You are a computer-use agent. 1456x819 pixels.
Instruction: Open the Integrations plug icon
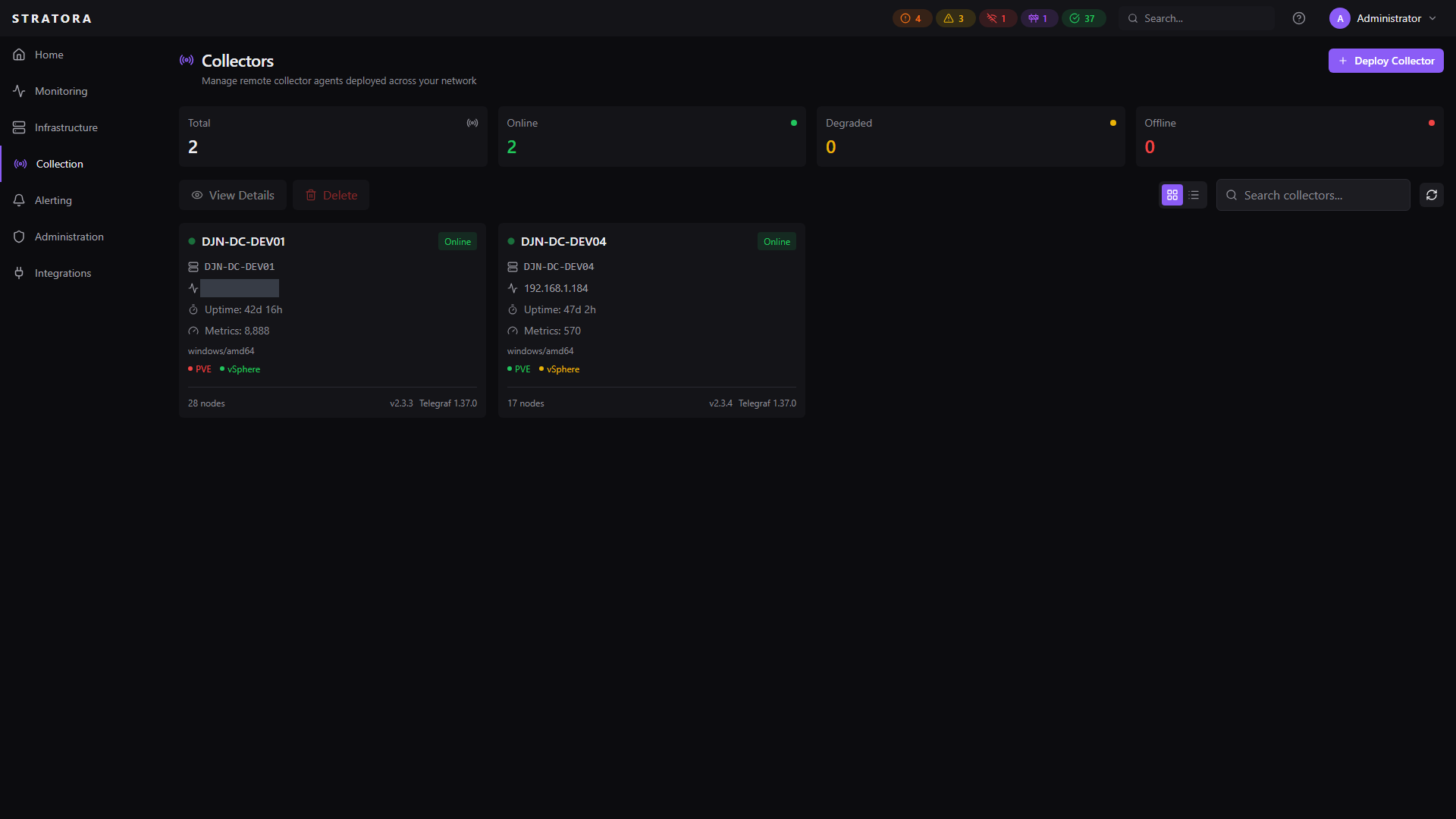pyautogui.click(x=19, y=273)
